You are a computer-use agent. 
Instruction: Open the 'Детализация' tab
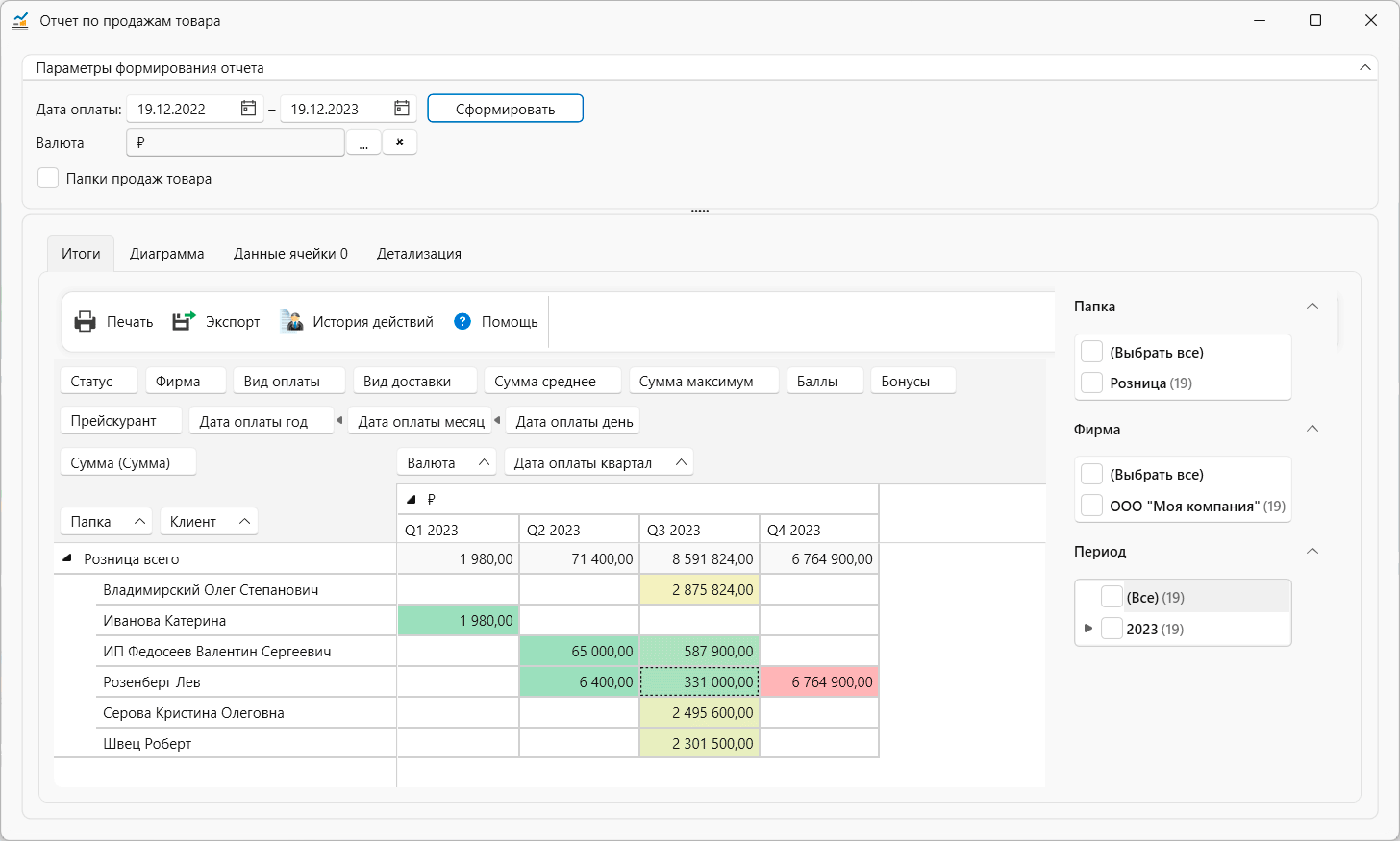point(418,254)
